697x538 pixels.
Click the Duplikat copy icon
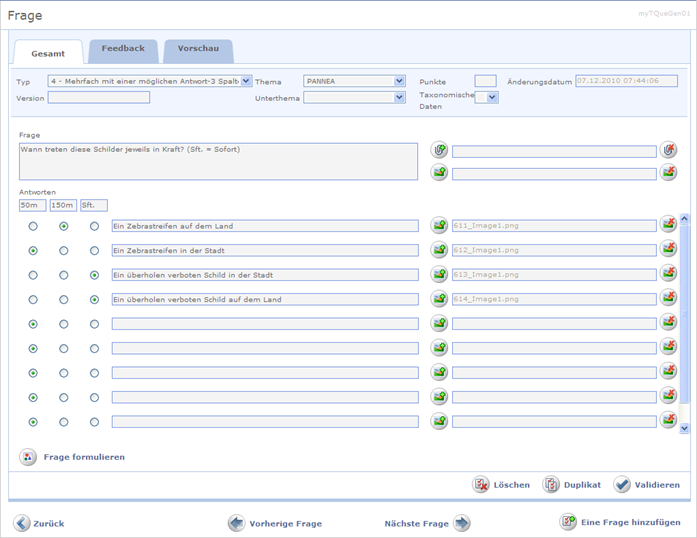551,484
